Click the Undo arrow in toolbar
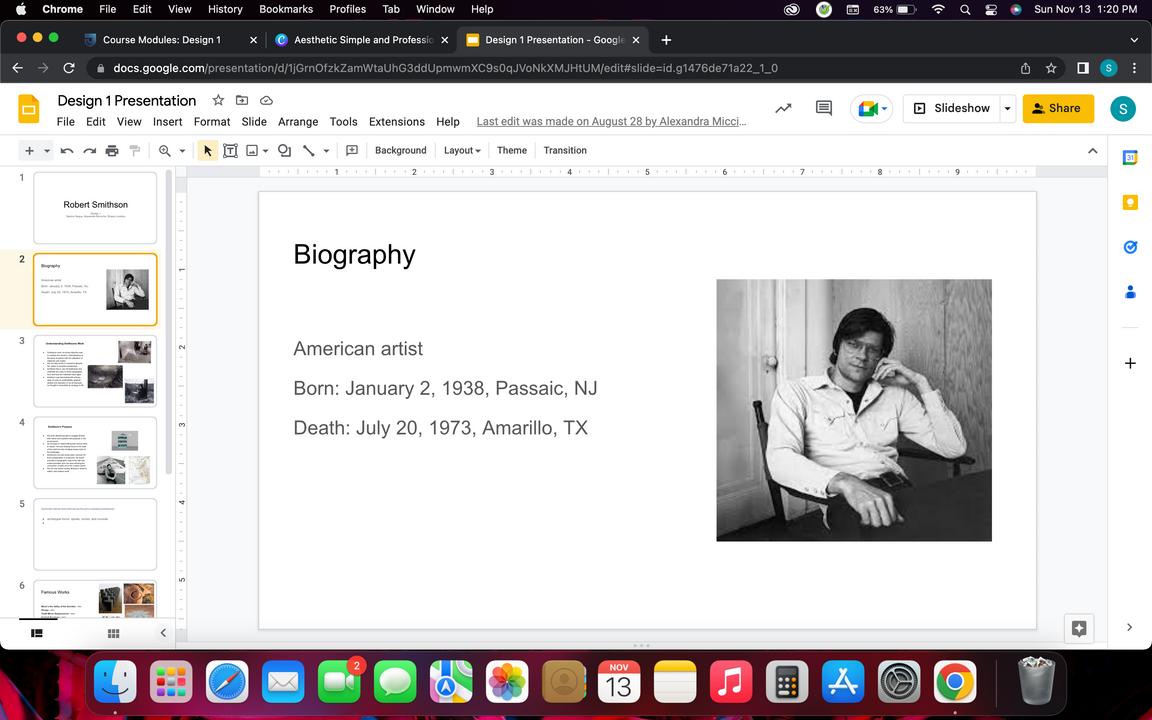Screen dimensions: 1152x720 pyautogui.click(x=67, y=150)
